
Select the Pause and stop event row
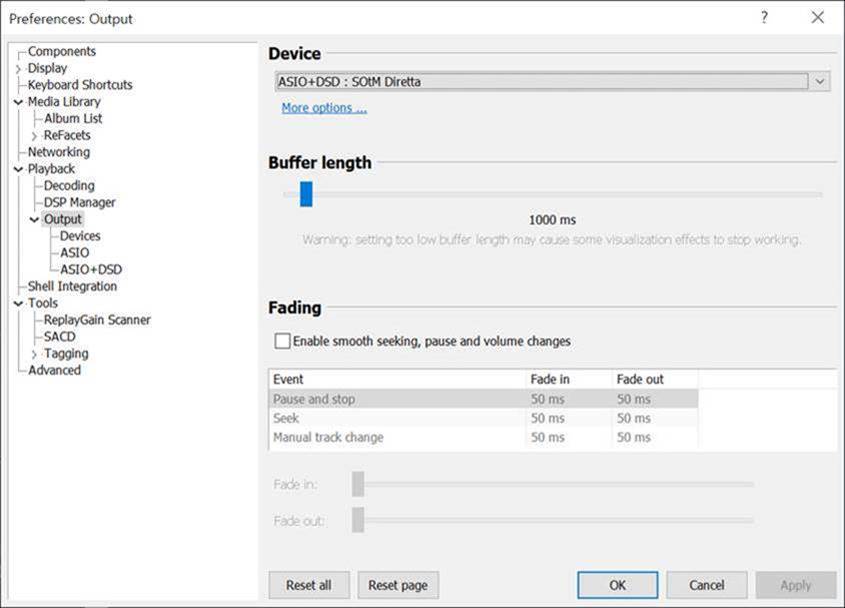click(314, 399)
